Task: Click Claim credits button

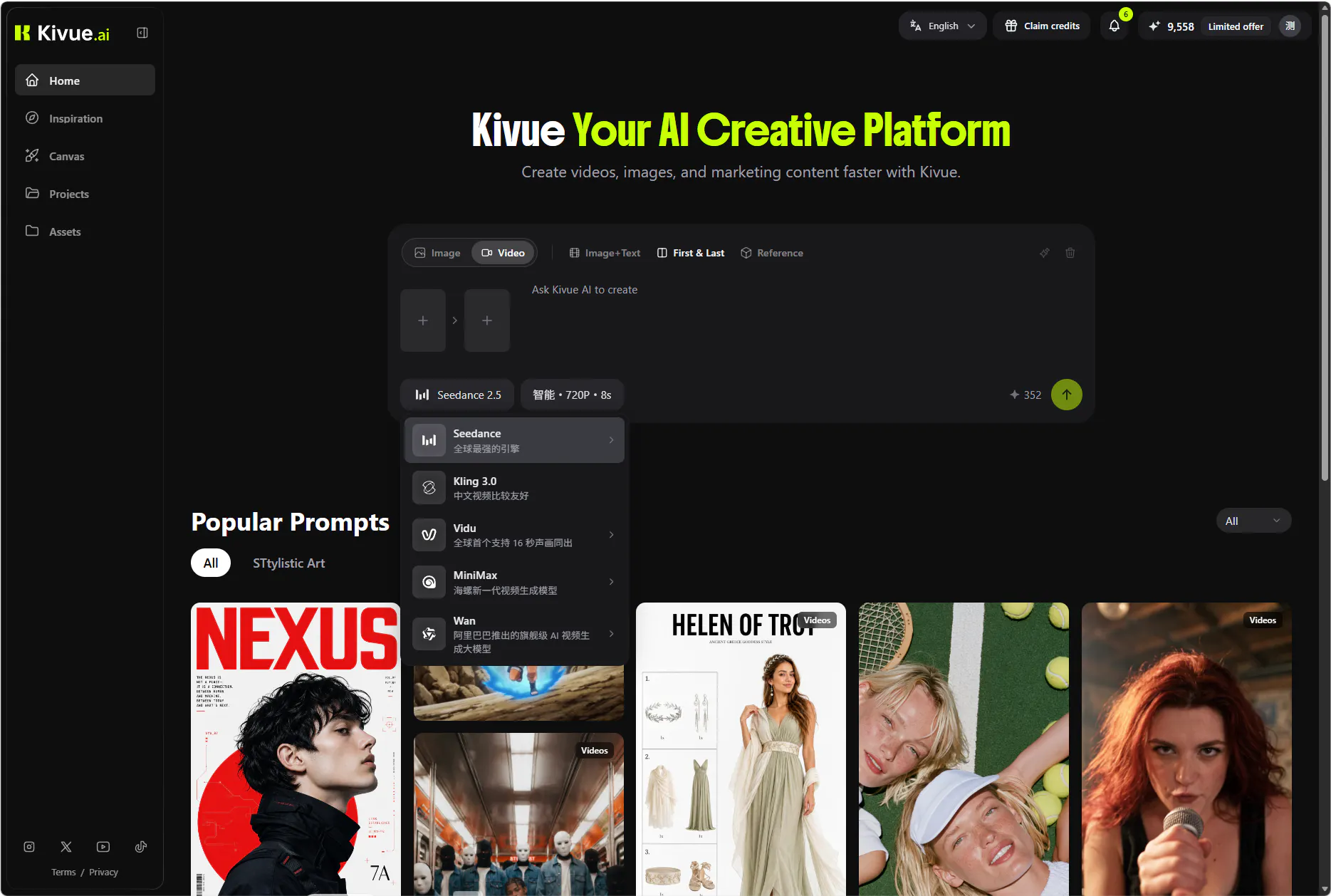Action: tap(1042, 26)
